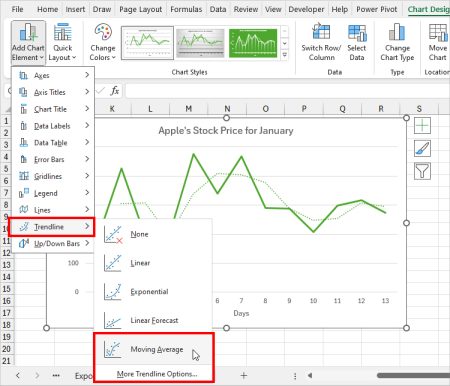450x386 pixels.
Task: Open the Add Chart Element dropdown
Action: [28, 42]
